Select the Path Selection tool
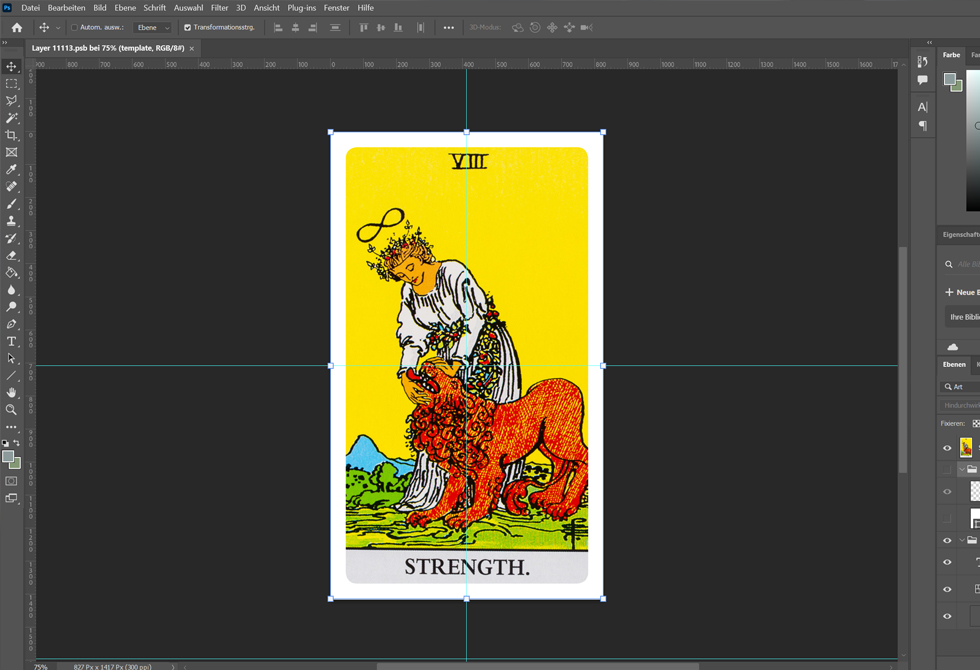The image size is (980, 670). click(x=11, y=358)
